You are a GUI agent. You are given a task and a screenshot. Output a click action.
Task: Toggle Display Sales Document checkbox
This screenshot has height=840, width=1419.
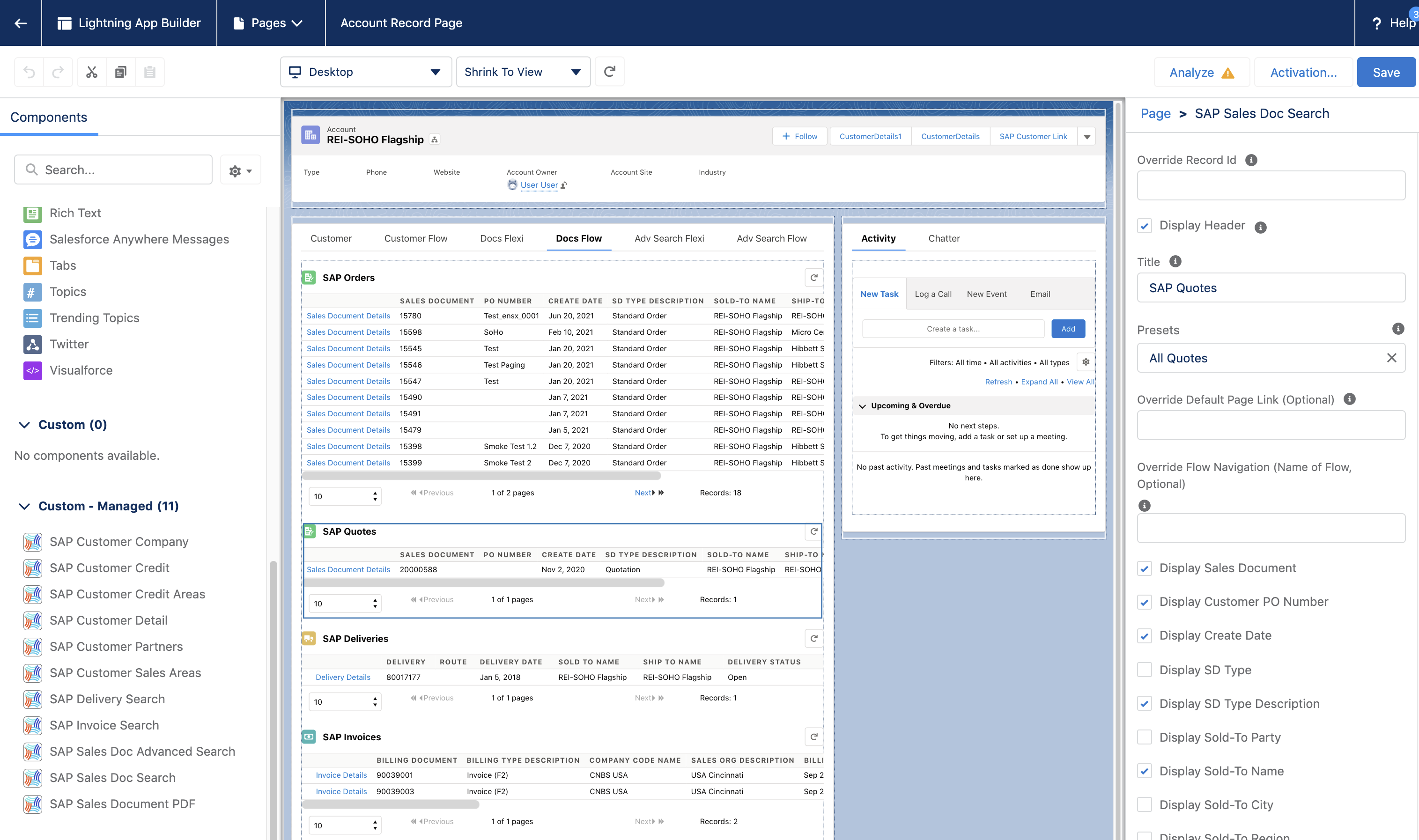click(1145, 569)
